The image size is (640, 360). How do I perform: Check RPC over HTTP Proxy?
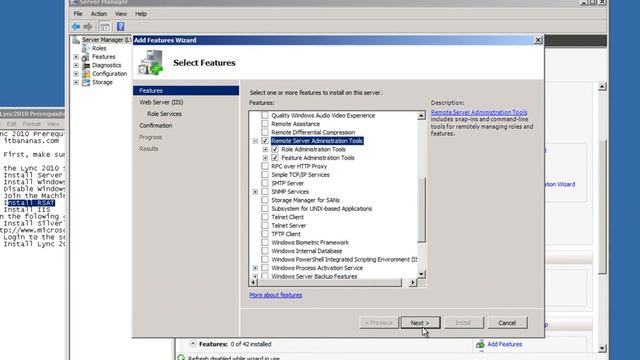coord(265,166)
